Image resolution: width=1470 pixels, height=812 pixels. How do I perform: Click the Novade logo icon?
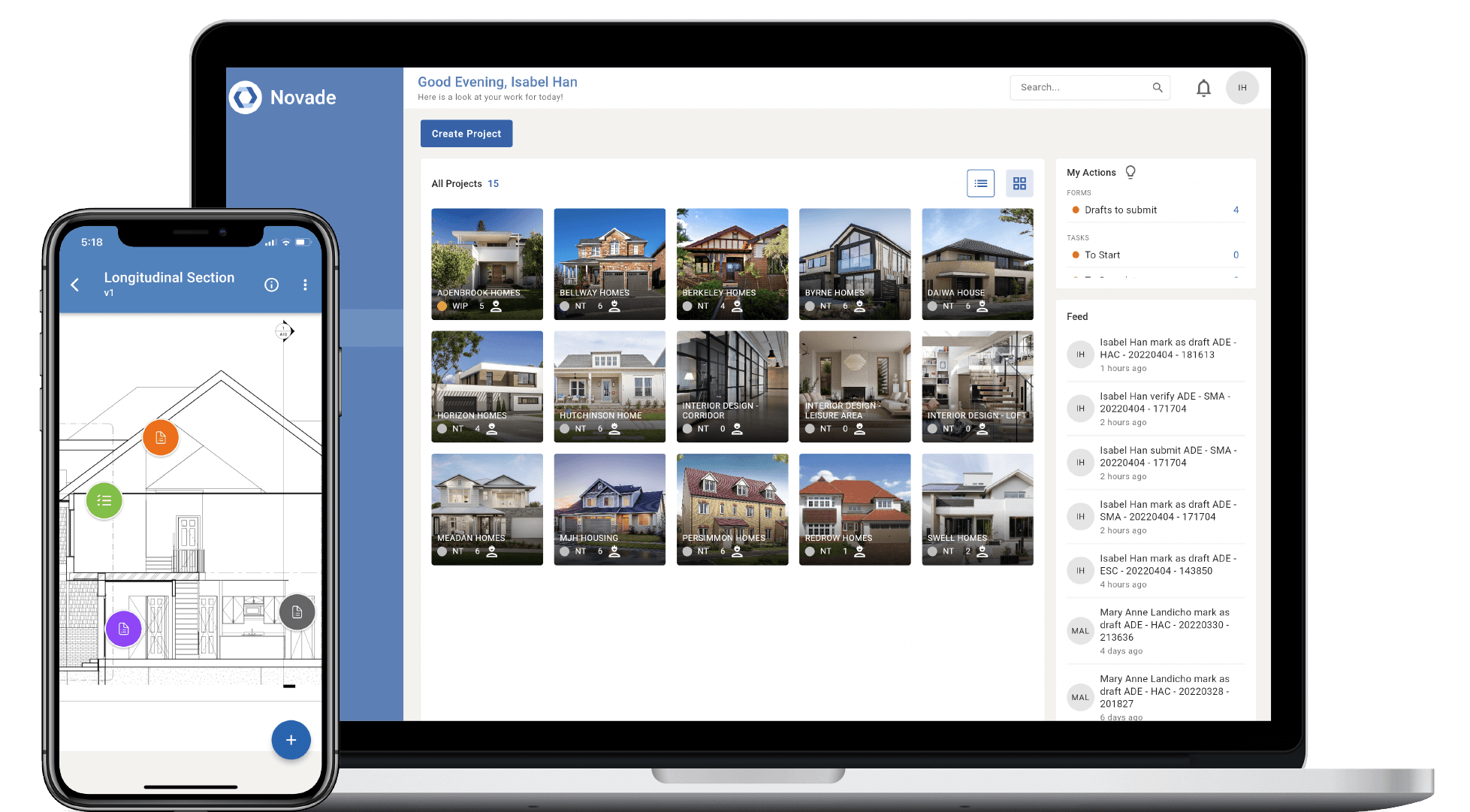245,97
